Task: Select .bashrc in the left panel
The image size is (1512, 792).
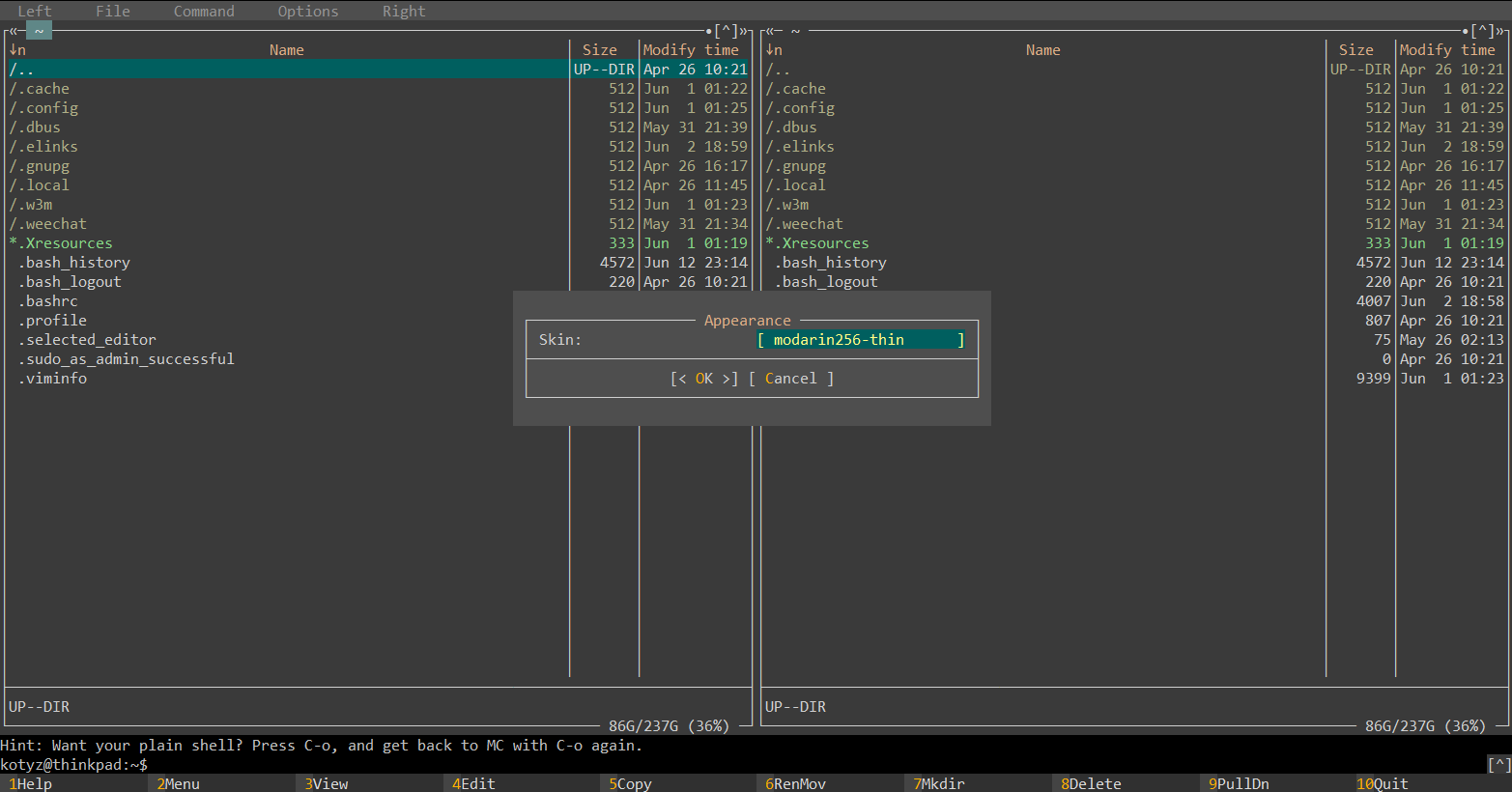Action: point(52,301)
